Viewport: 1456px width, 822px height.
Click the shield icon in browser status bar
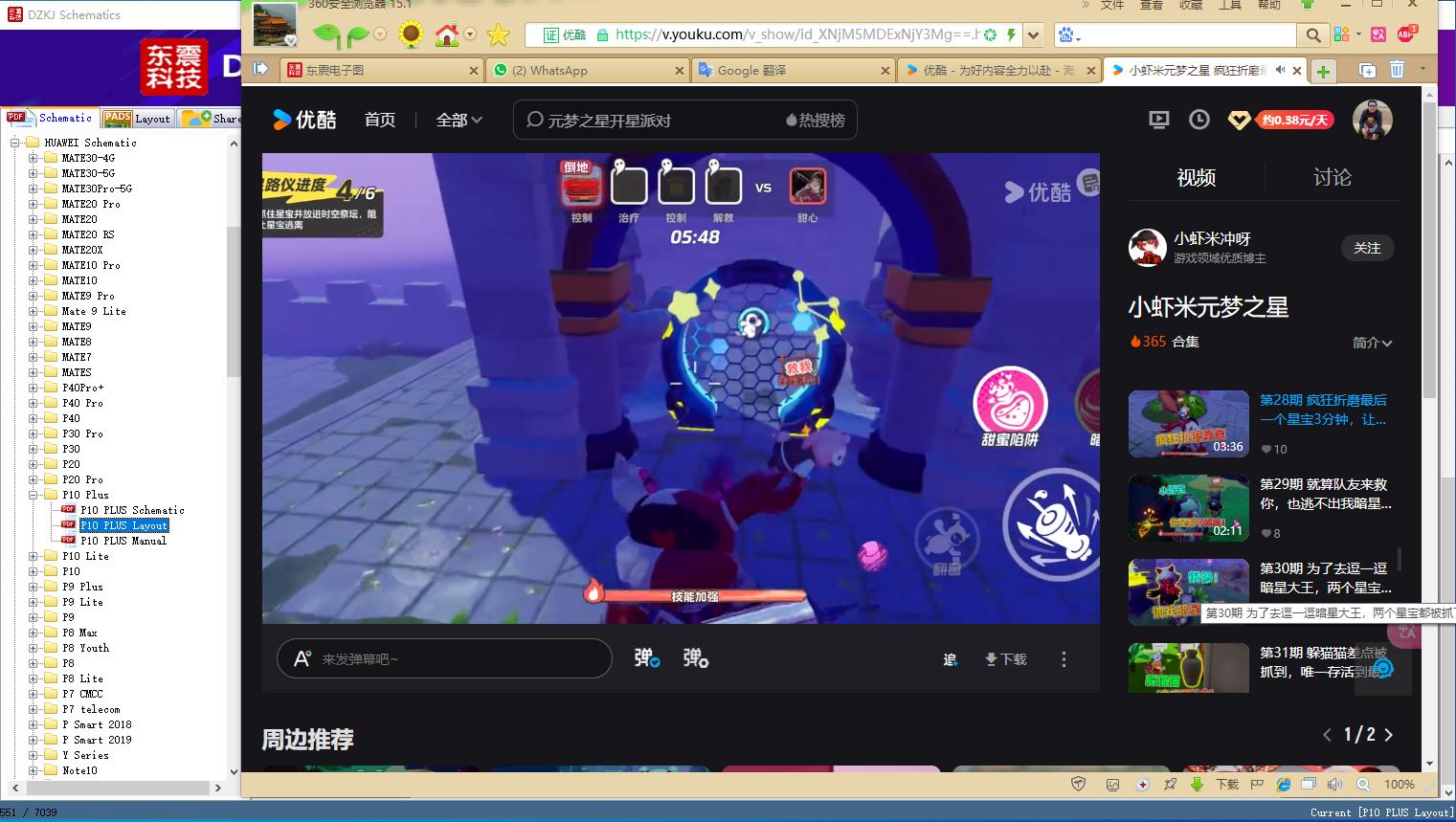(1078, 784)
